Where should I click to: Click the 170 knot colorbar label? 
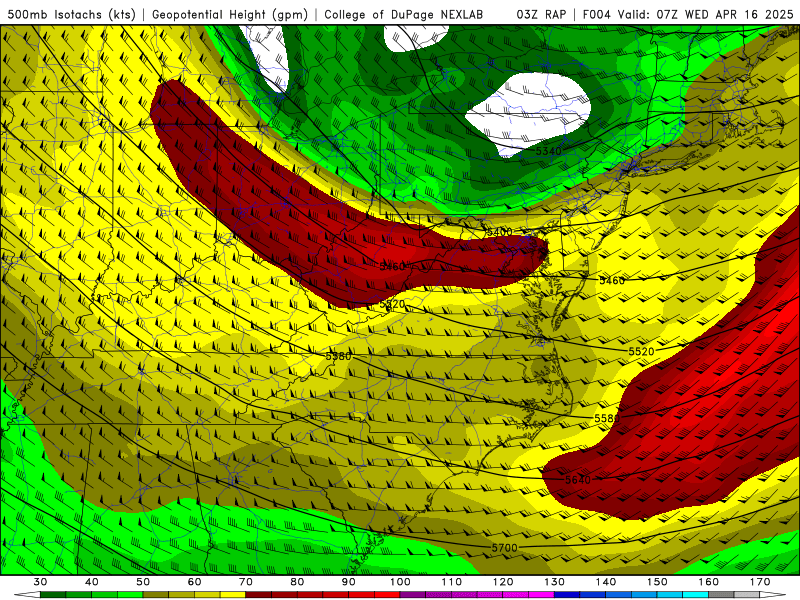click(x=760, y=582)
